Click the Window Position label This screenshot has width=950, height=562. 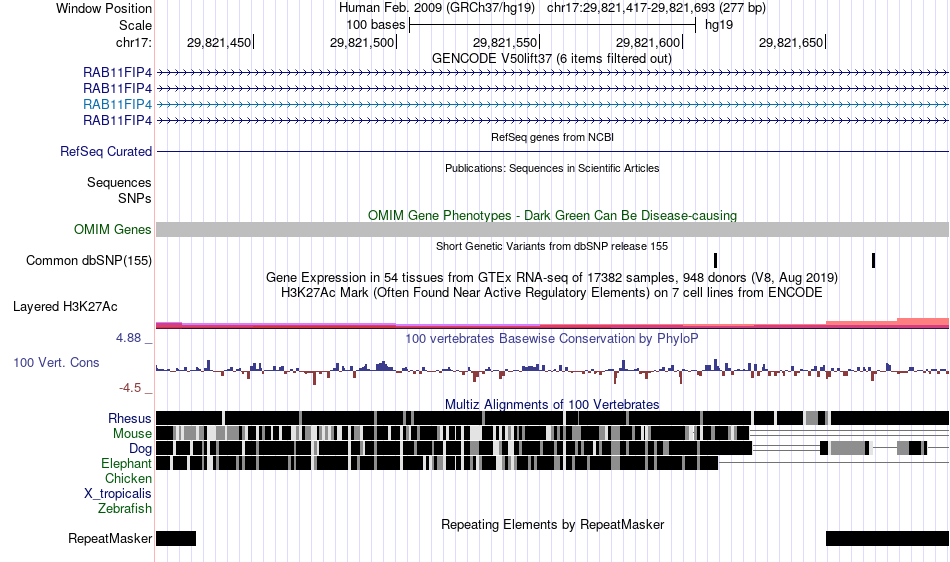point(104,8)
